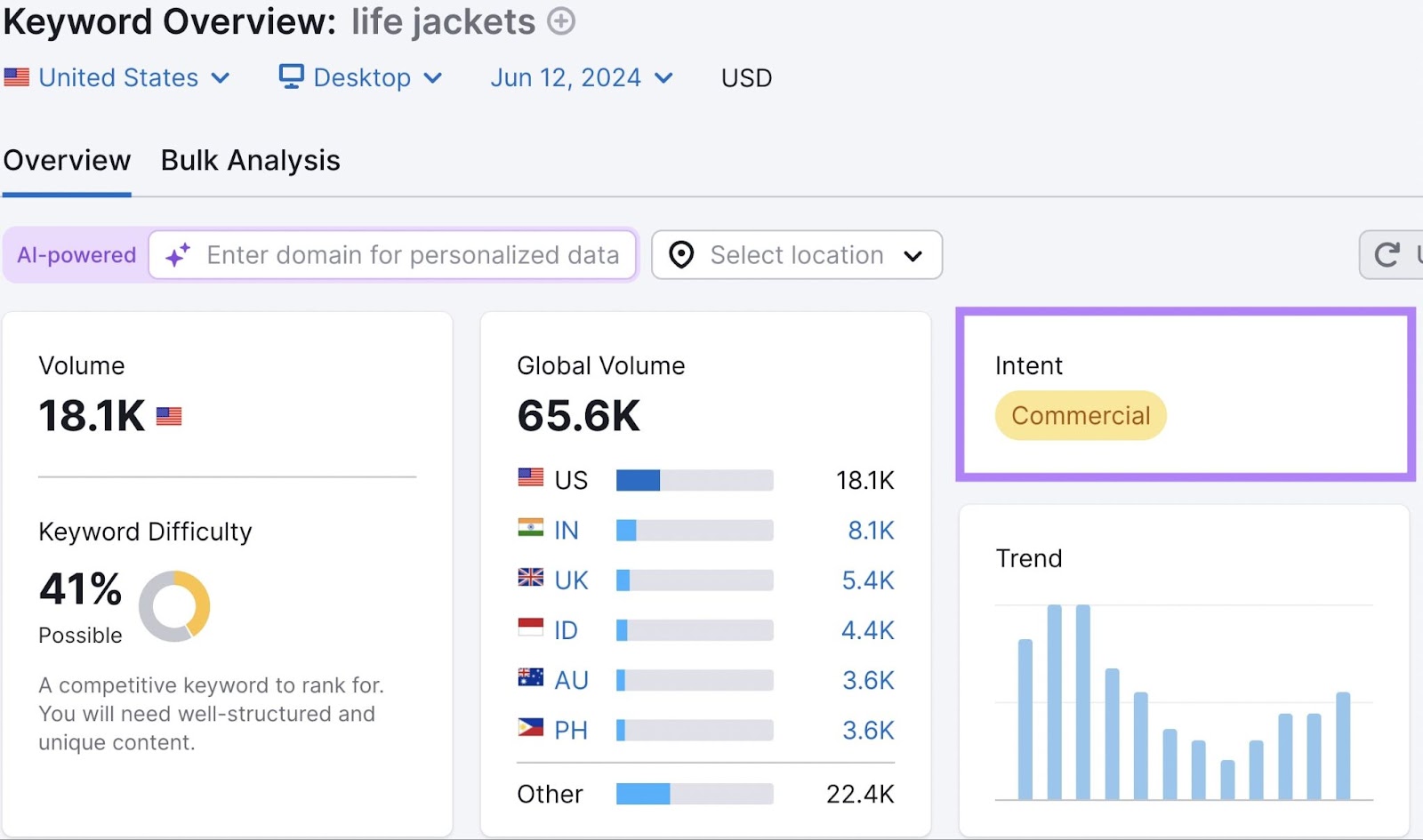Click the PH country link
1423x840 pixels.
tap(571, 730)
